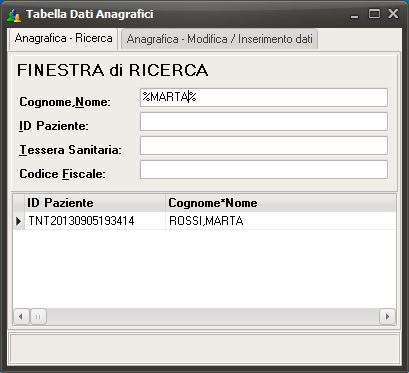Viewport: 409px width, 373px height.
Task: Select the Tessera Sanitaria text box
Action: point(264,145)
